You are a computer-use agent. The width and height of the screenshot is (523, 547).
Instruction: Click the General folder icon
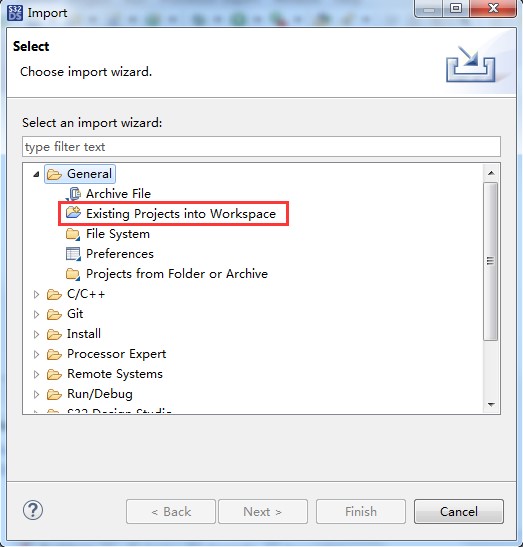[54, 174]
